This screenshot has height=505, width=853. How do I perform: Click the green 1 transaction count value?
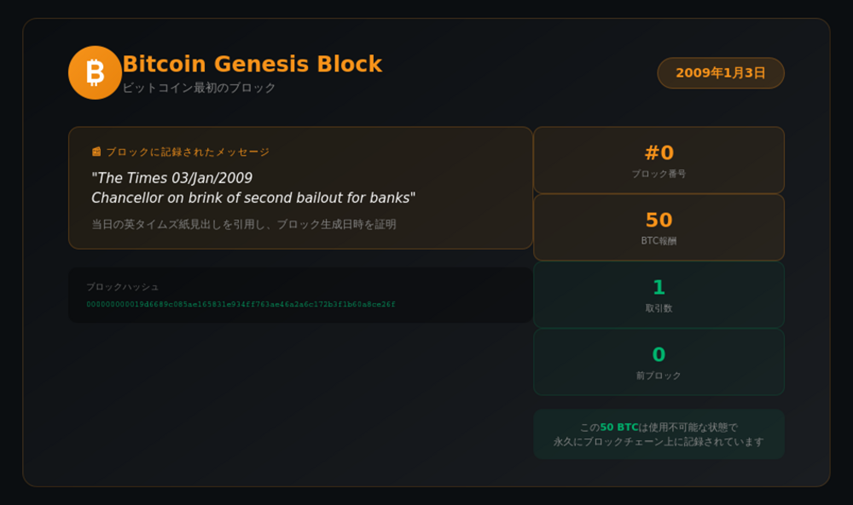(659, 288)
